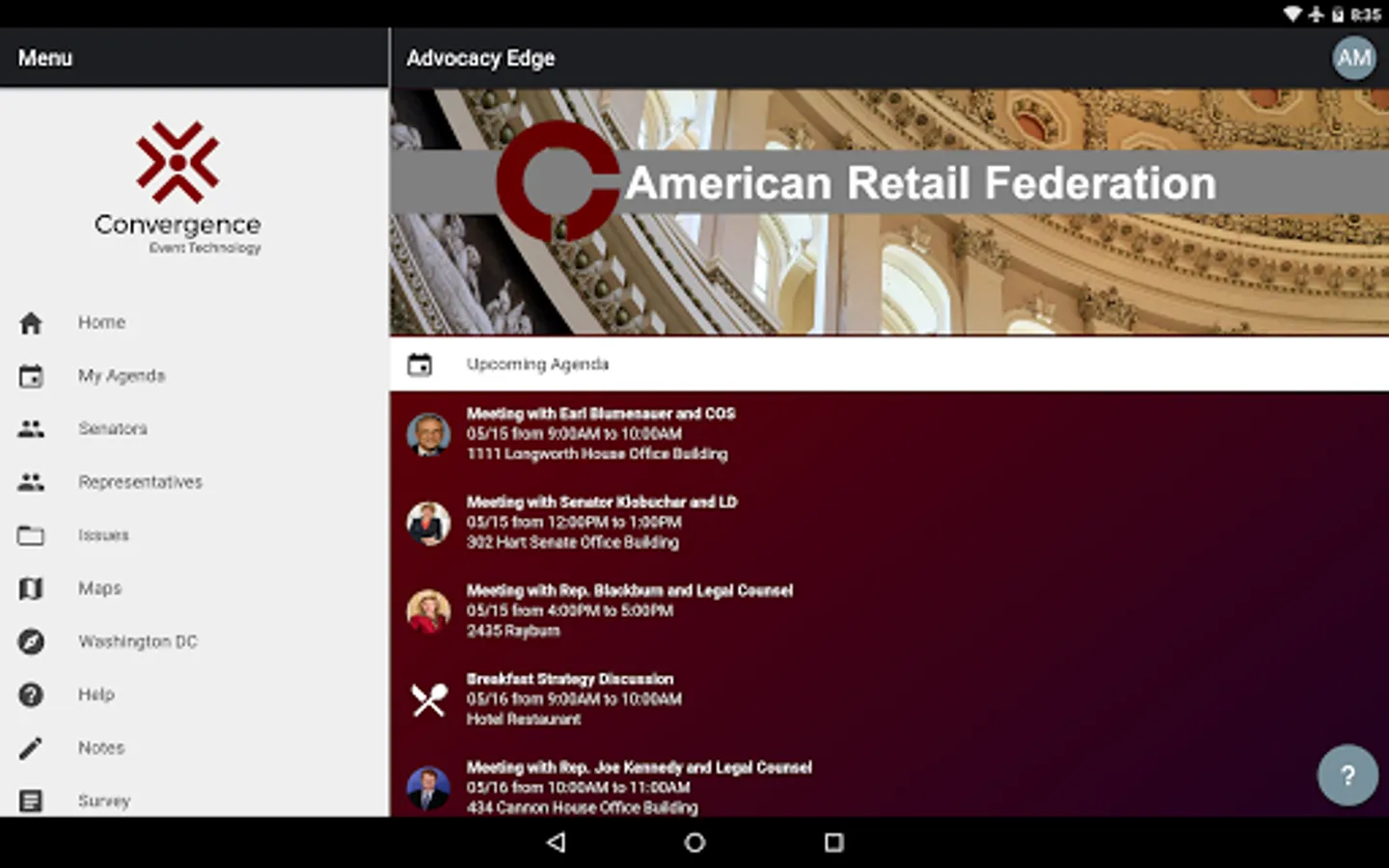
Task: Tap the Help question mark icon in the menu
Action: click(31, 694)
